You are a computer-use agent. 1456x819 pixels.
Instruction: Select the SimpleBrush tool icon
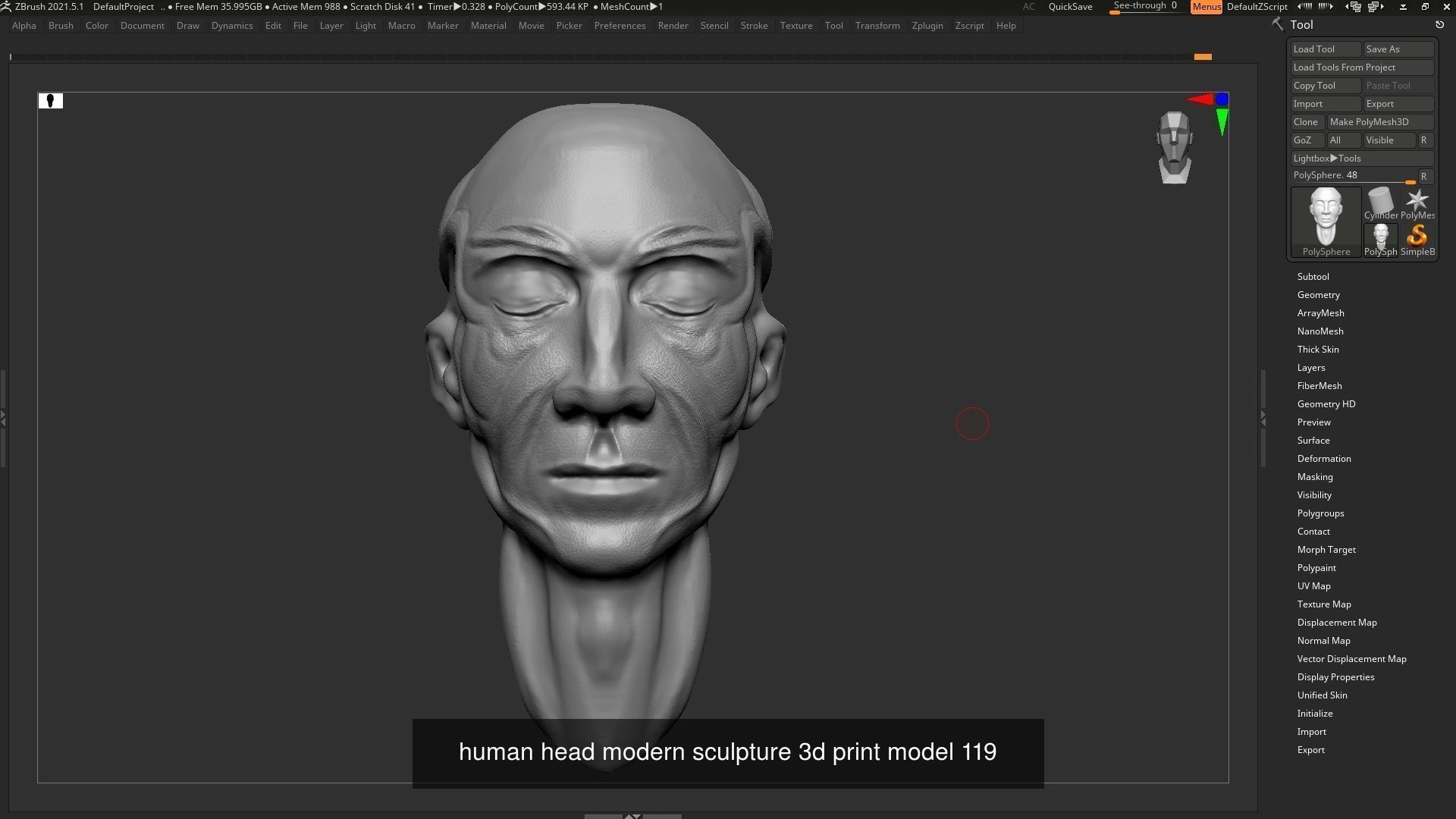(x=1417, y=240)
